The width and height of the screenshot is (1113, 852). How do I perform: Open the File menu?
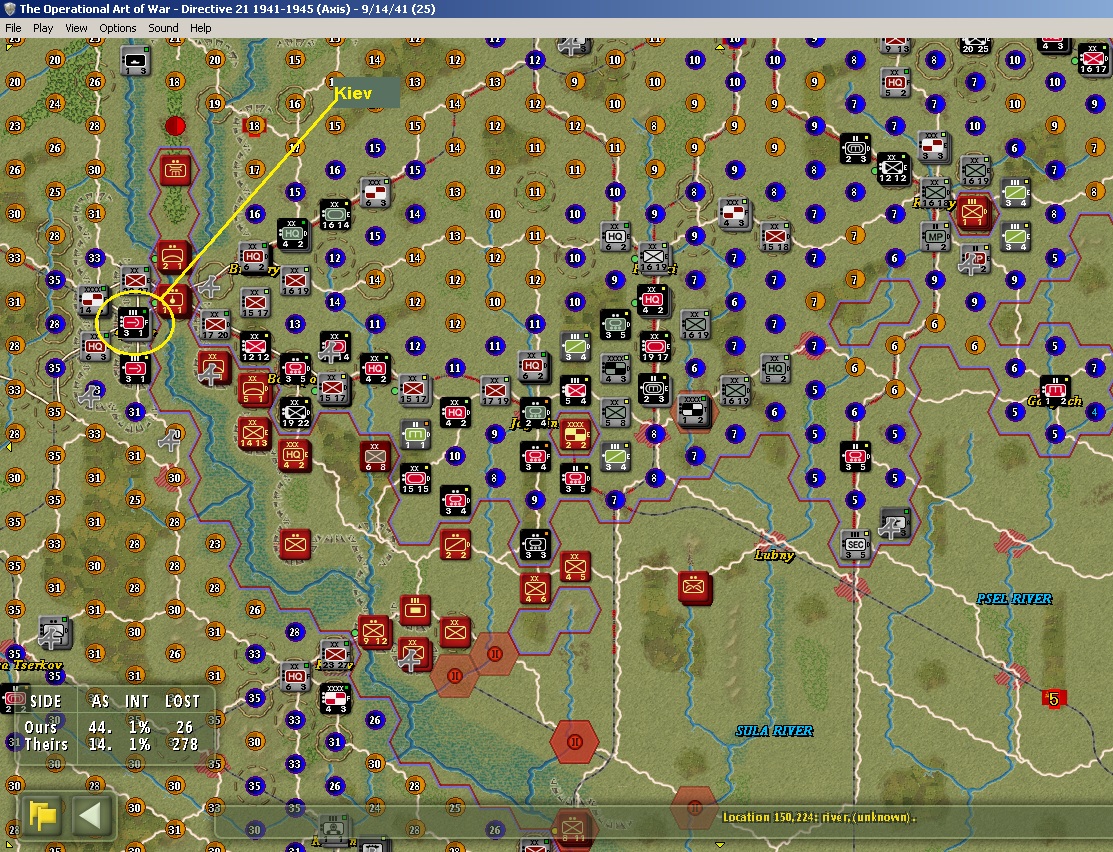(13, 28)
